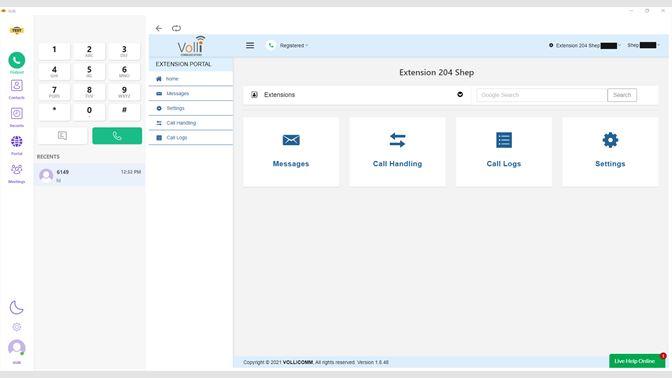The width and height of the screenshot is (672, 378).
Task: Open the Recents sidebar section
Action: click(17, 117)
